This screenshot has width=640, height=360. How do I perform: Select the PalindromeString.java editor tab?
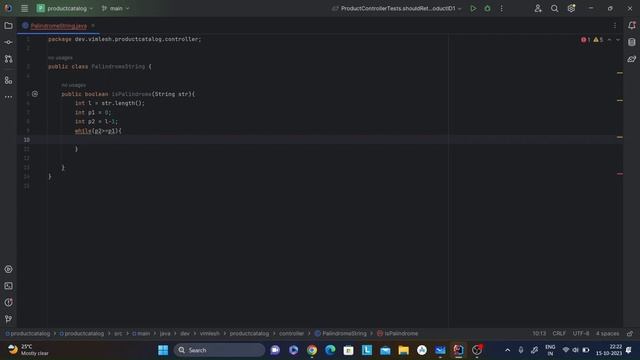pyautogui.click(x=58, y=26)
